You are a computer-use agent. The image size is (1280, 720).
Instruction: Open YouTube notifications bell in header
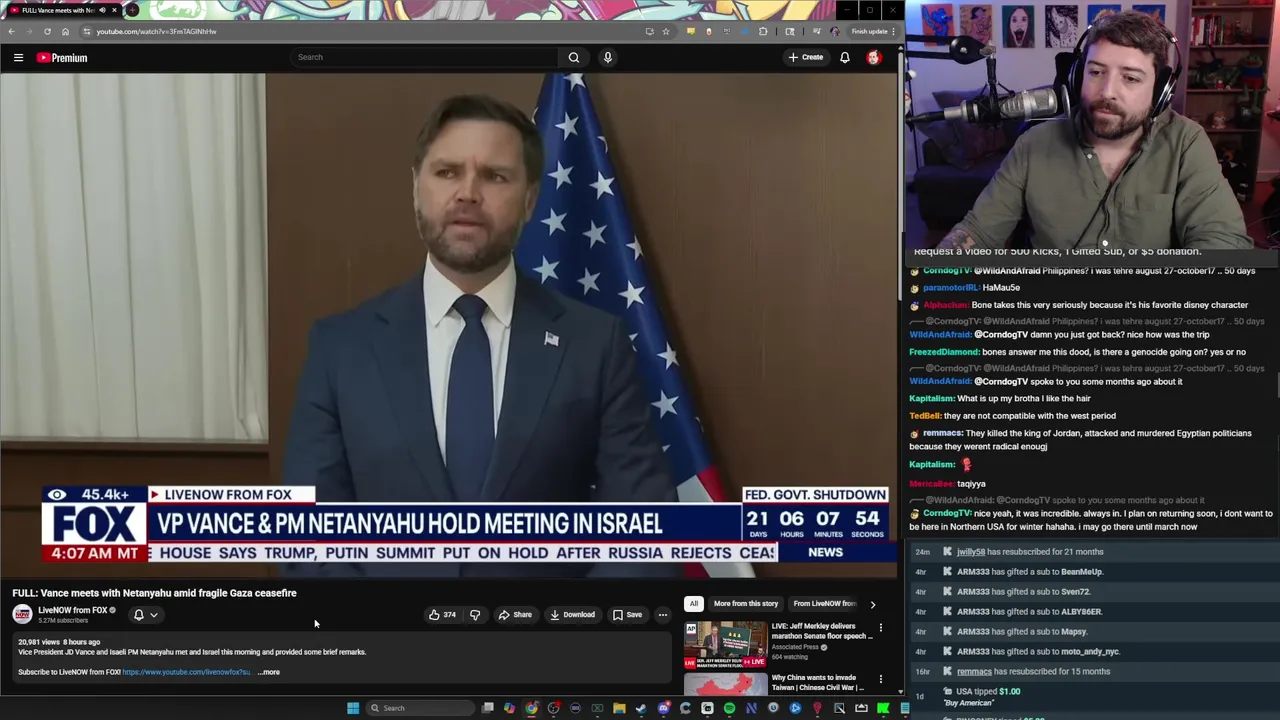tap(845, 57)
